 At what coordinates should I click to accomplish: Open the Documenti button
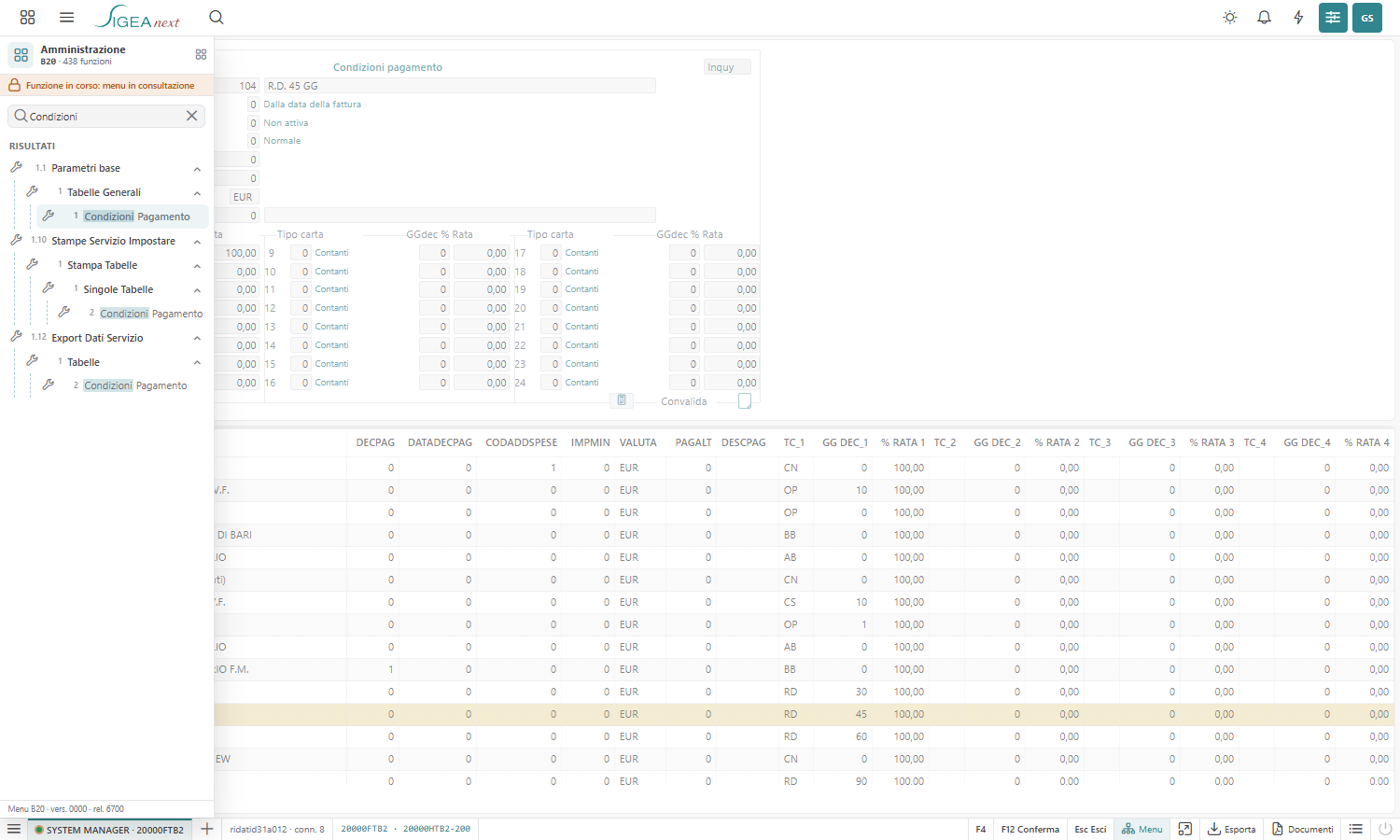[1303, 829]
